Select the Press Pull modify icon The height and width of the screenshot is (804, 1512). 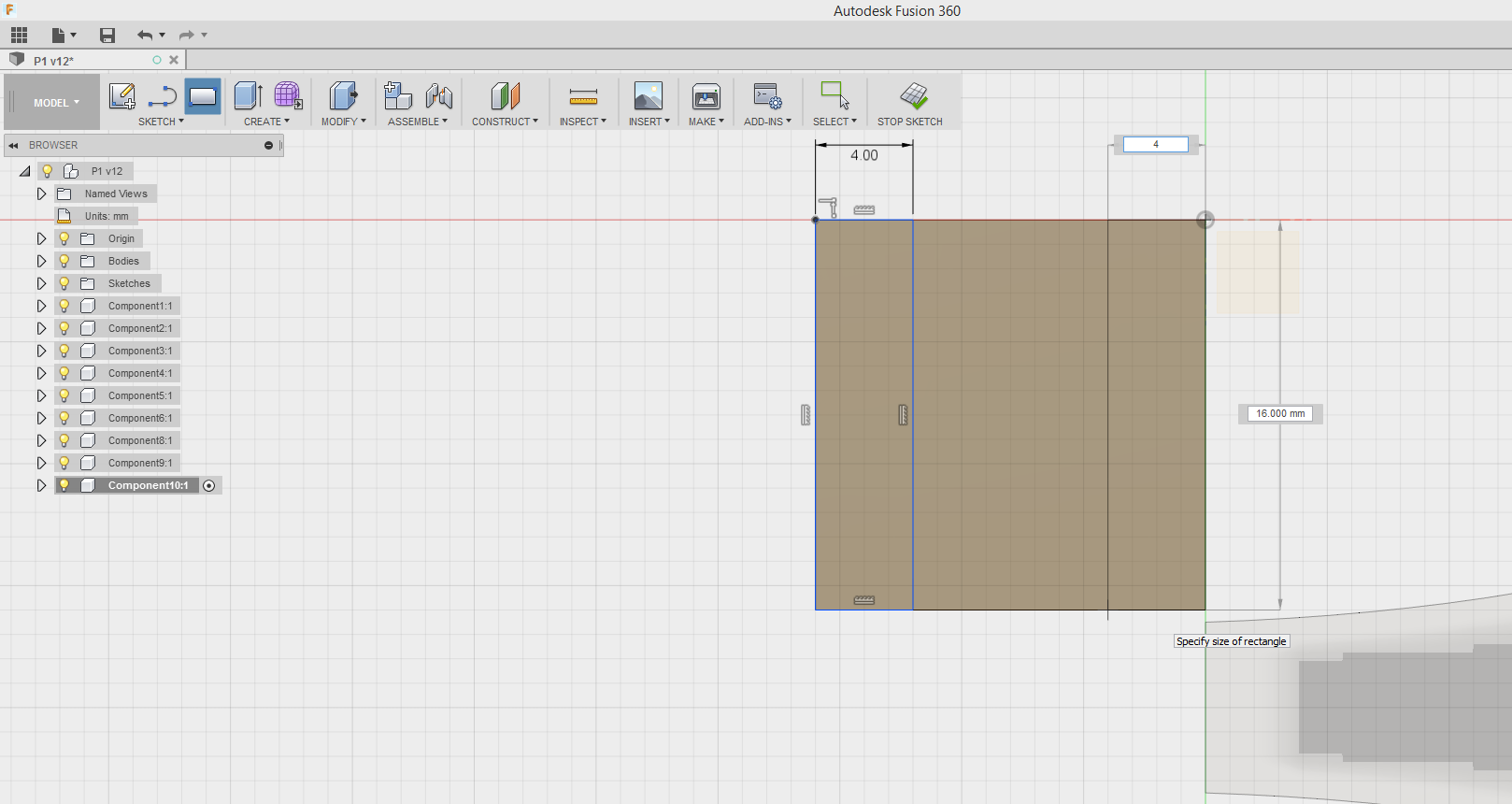point(343,95)
